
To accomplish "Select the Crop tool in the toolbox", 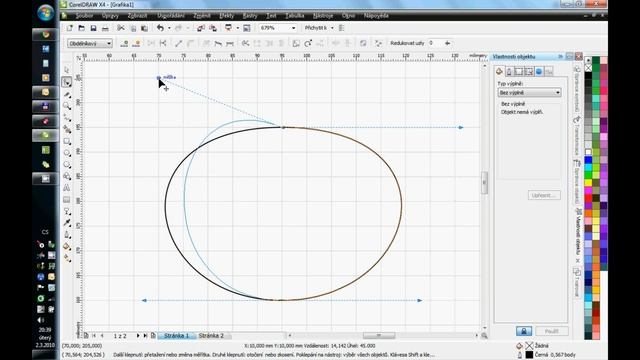I will click(67, 94).
